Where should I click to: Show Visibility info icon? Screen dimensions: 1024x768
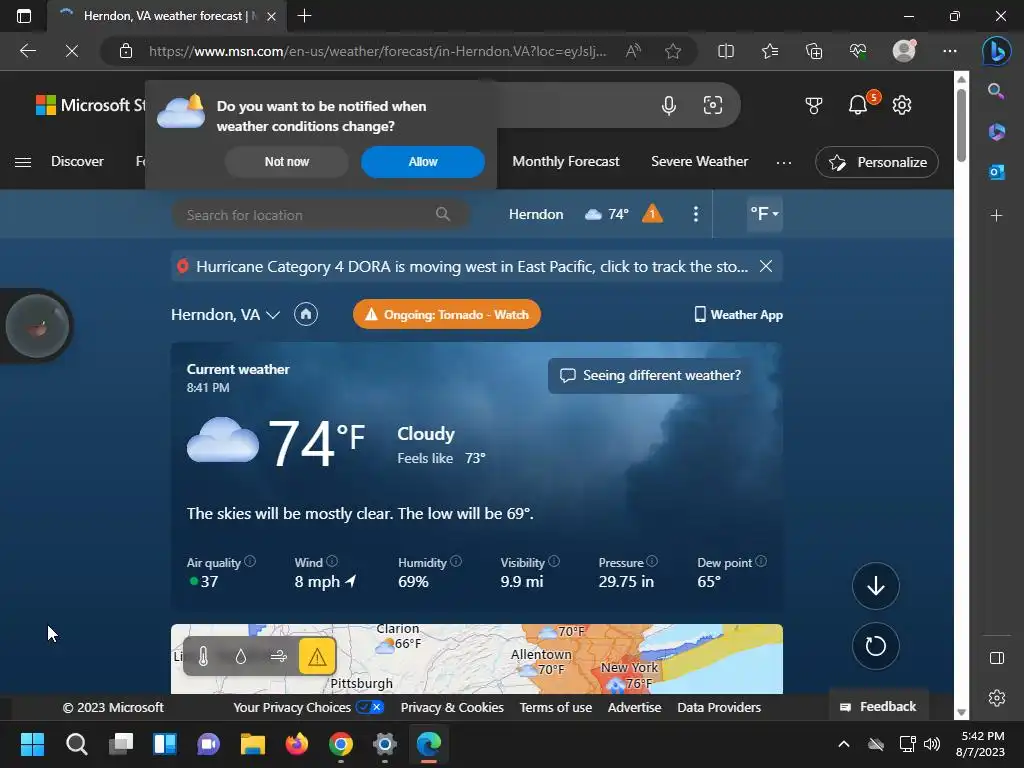[x=554, y=561]
